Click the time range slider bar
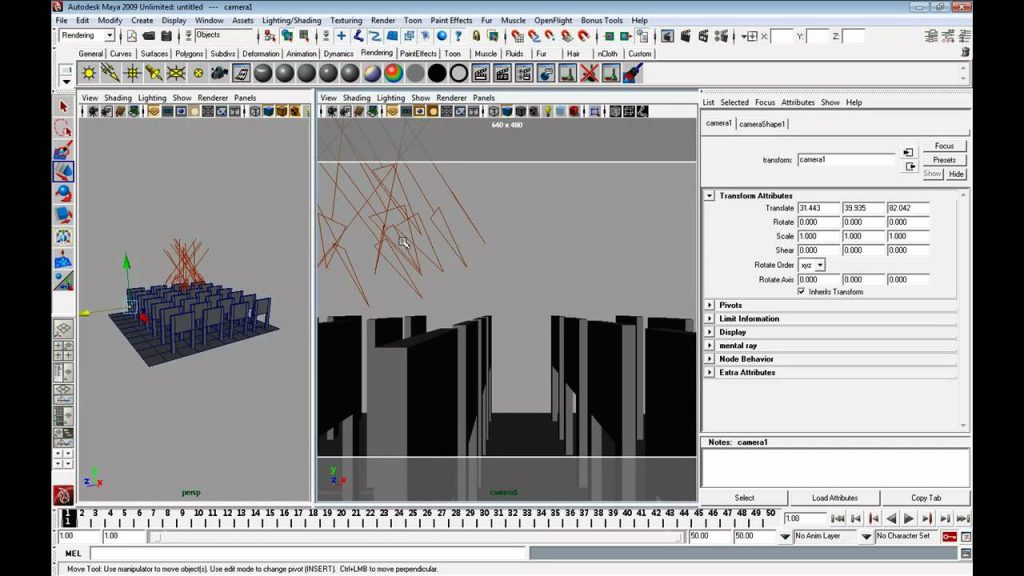This screenshot has width=1024, height=576. (415, 537)
